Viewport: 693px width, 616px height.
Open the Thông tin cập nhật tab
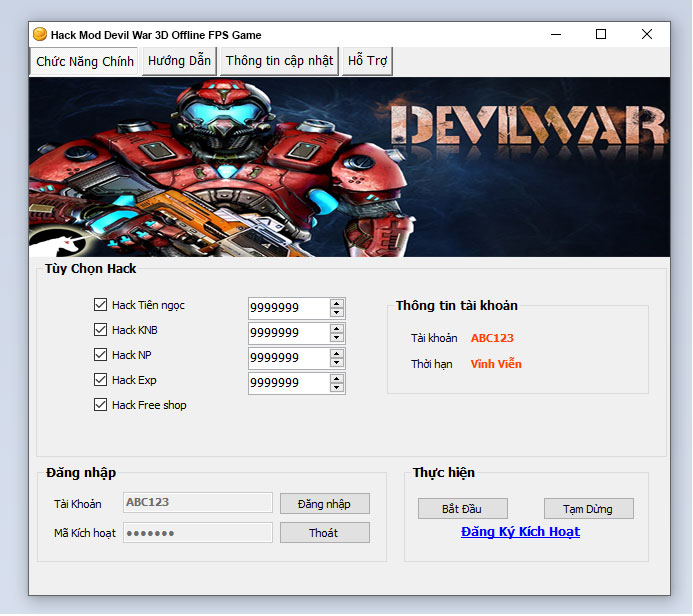(x=279, y=61)
